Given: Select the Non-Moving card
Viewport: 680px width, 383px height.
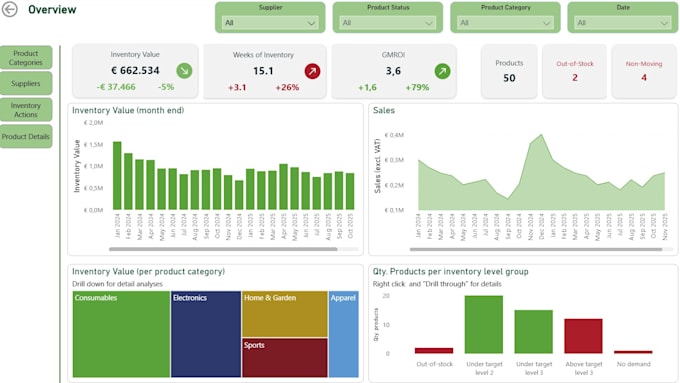Looking at the screenshot, I should [x=644, y=71].
